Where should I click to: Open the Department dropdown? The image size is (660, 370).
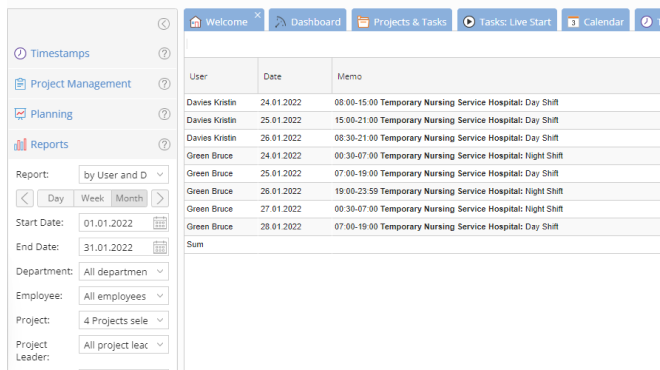tap(124, 272)
